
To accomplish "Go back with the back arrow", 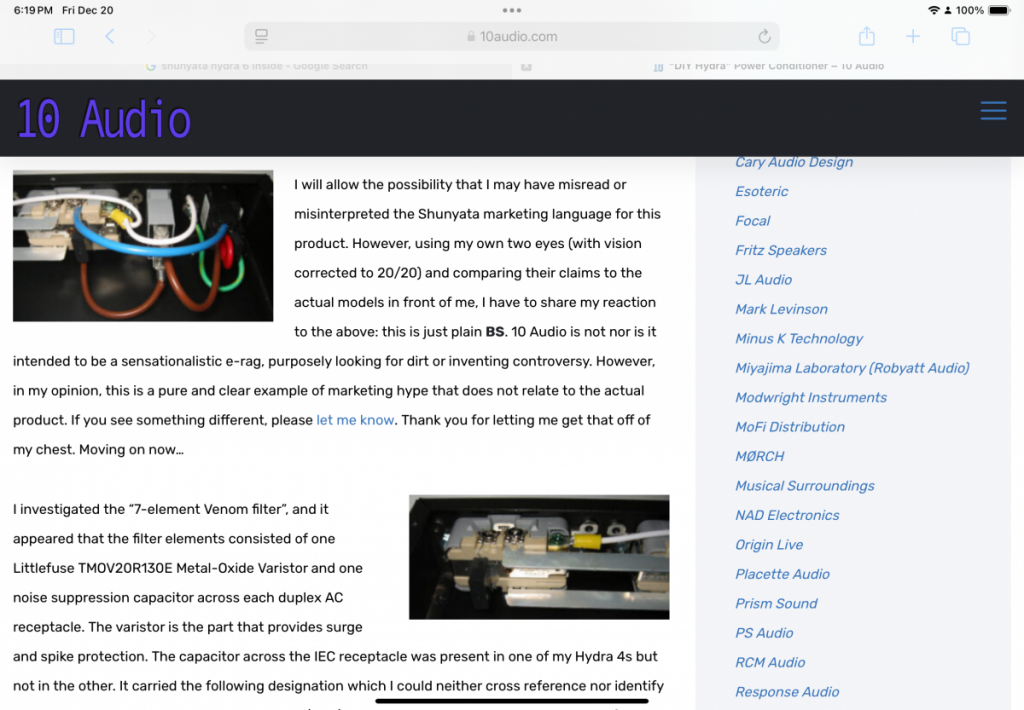I will (x=110, y=37).
